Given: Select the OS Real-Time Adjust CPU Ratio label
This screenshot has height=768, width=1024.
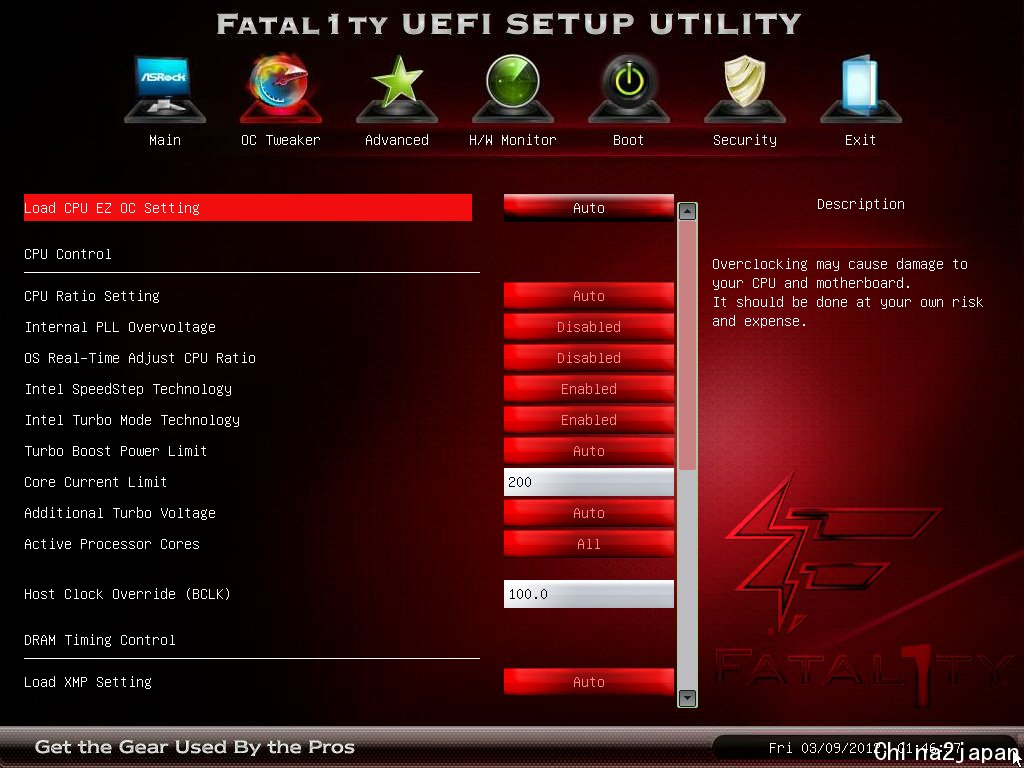Looking at the screenshot, I should pyautogui.click(x=140, y=358).
